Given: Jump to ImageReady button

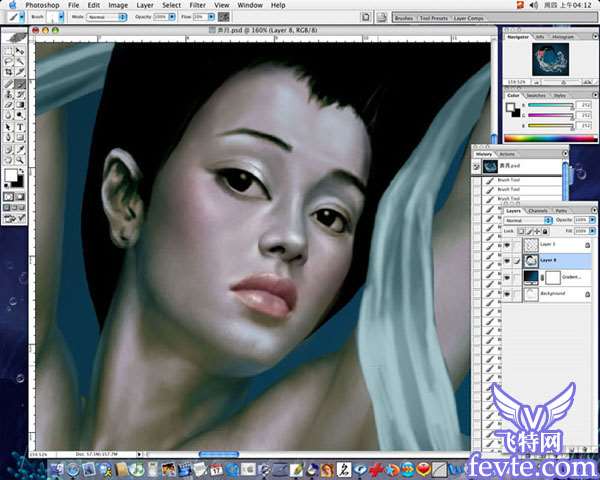Looking at the screenshot, I should (x=14, y=218).
